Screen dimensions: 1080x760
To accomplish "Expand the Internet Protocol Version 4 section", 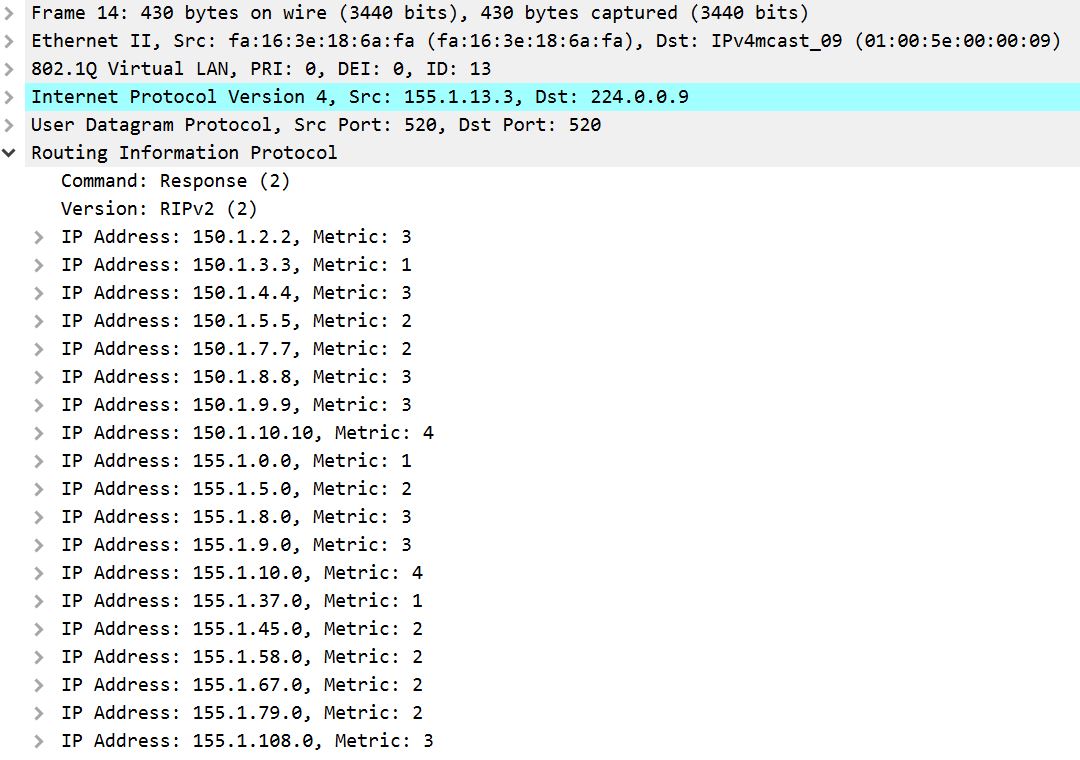I will (x=10, y=97).
